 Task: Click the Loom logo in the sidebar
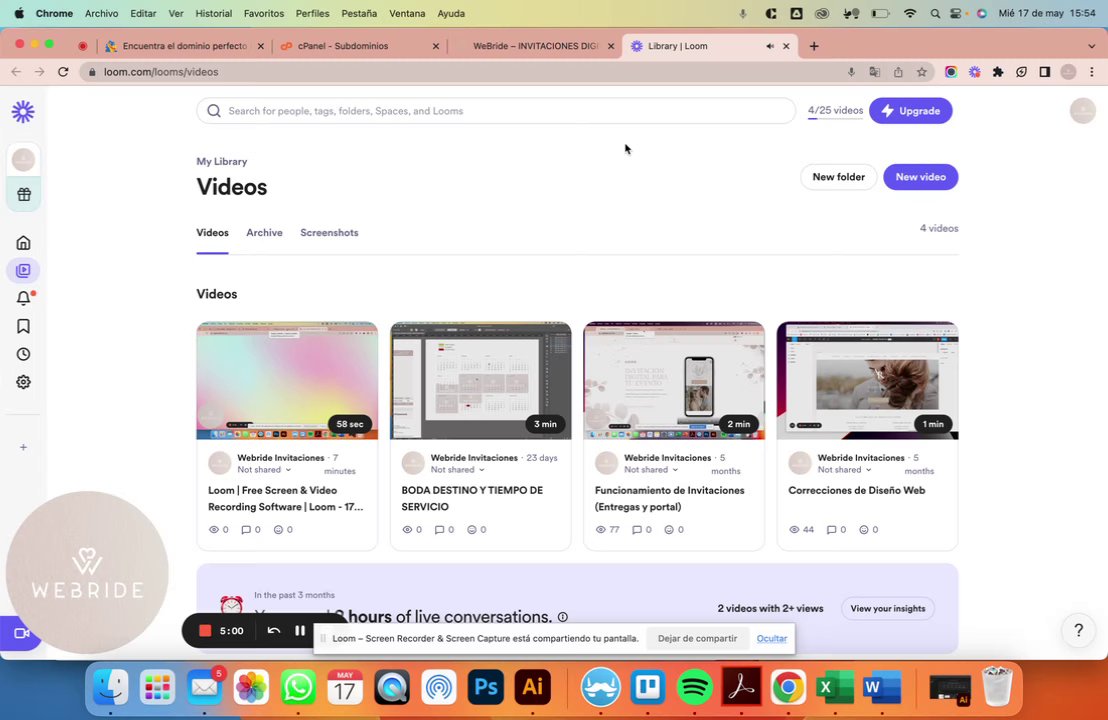pos(23,112)
